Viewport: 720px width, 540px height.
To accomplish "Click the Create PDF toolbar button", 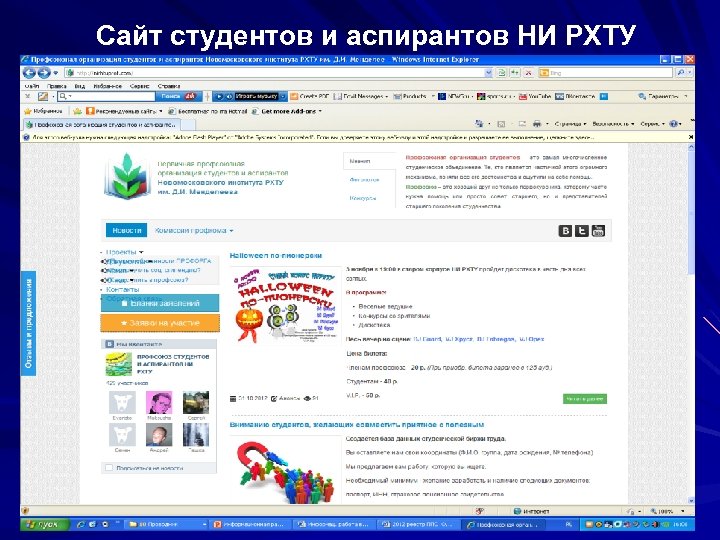I will (x=310, y=96).
